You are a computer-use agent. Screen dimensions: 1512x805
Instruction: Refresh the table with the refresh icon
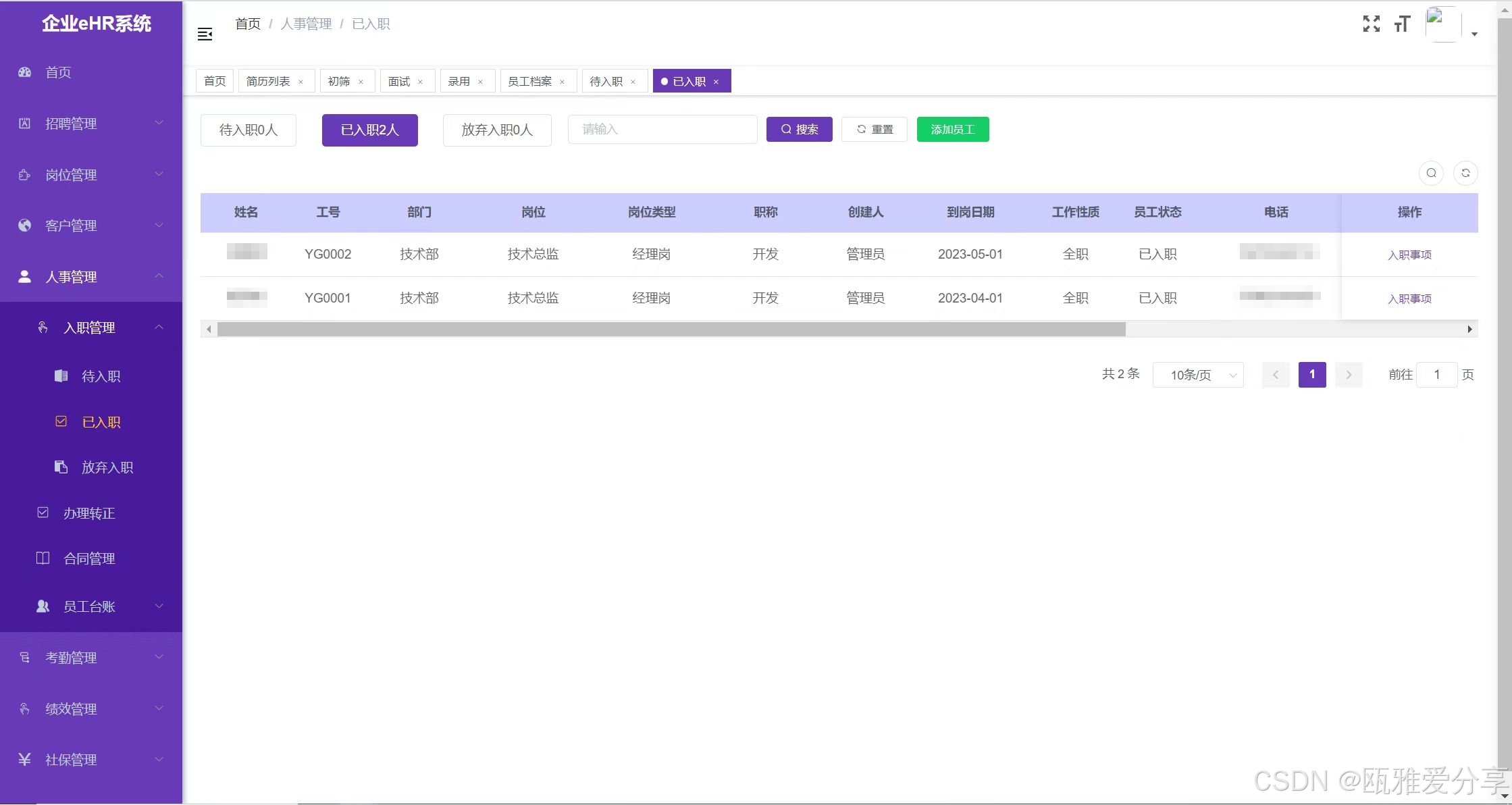point(1465,173)
